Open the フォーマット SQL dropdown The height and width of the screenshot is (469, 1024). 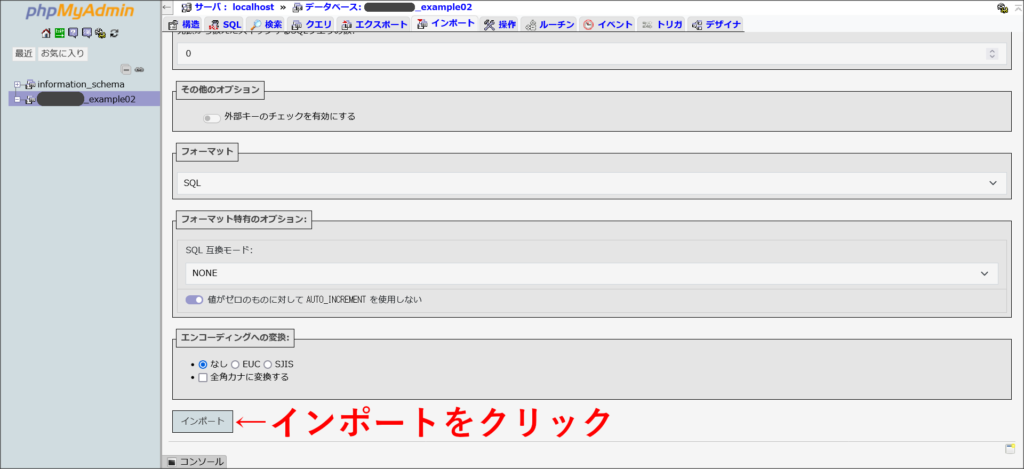click(x=591, y=183)
